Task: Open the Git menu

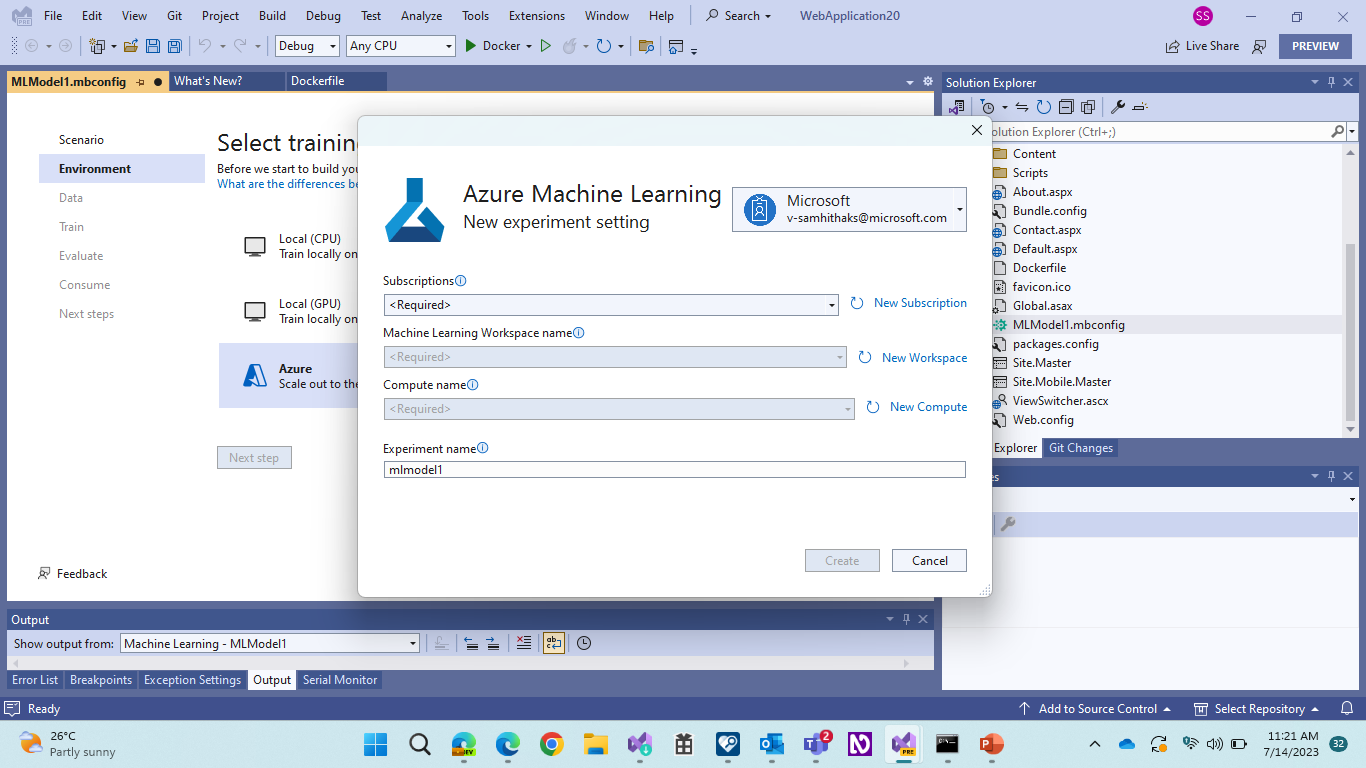Action: pyautogui.click(x=174, y=15)
